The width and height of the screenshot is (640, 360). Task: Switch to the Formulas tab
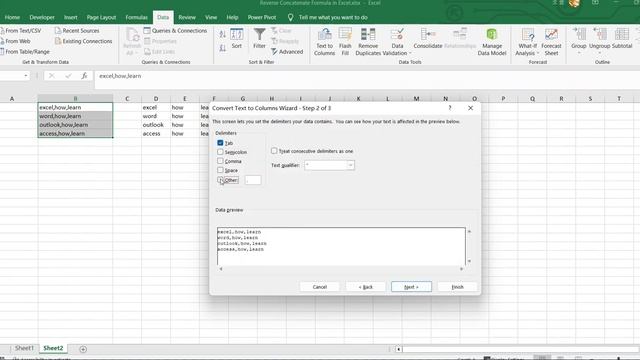(136, 18)
